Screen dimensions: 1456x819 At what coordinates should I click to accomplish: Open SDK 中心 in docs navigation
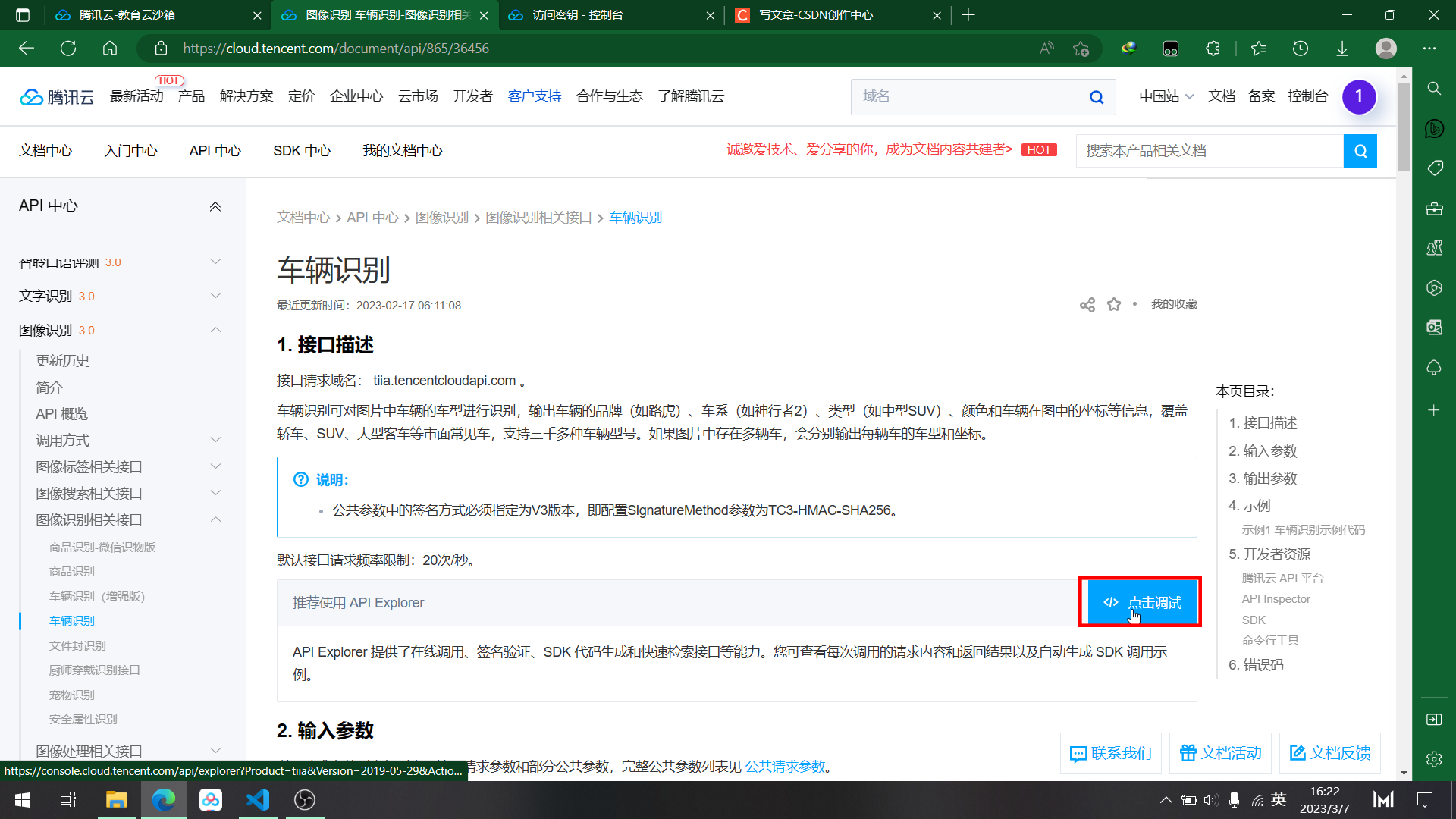302,151
